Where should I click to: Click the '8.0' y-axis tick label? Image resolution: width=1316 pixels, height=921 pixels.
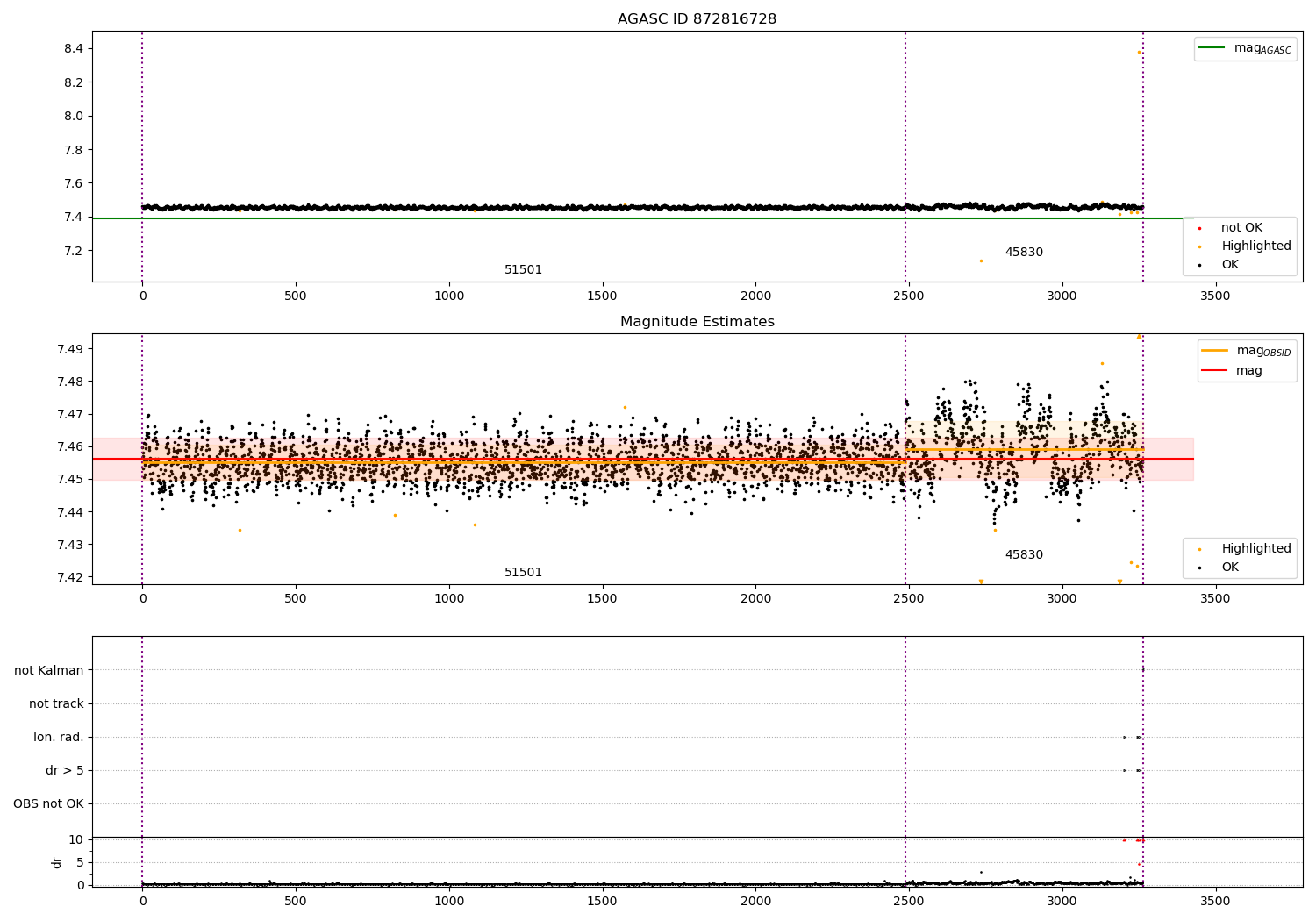74,116
